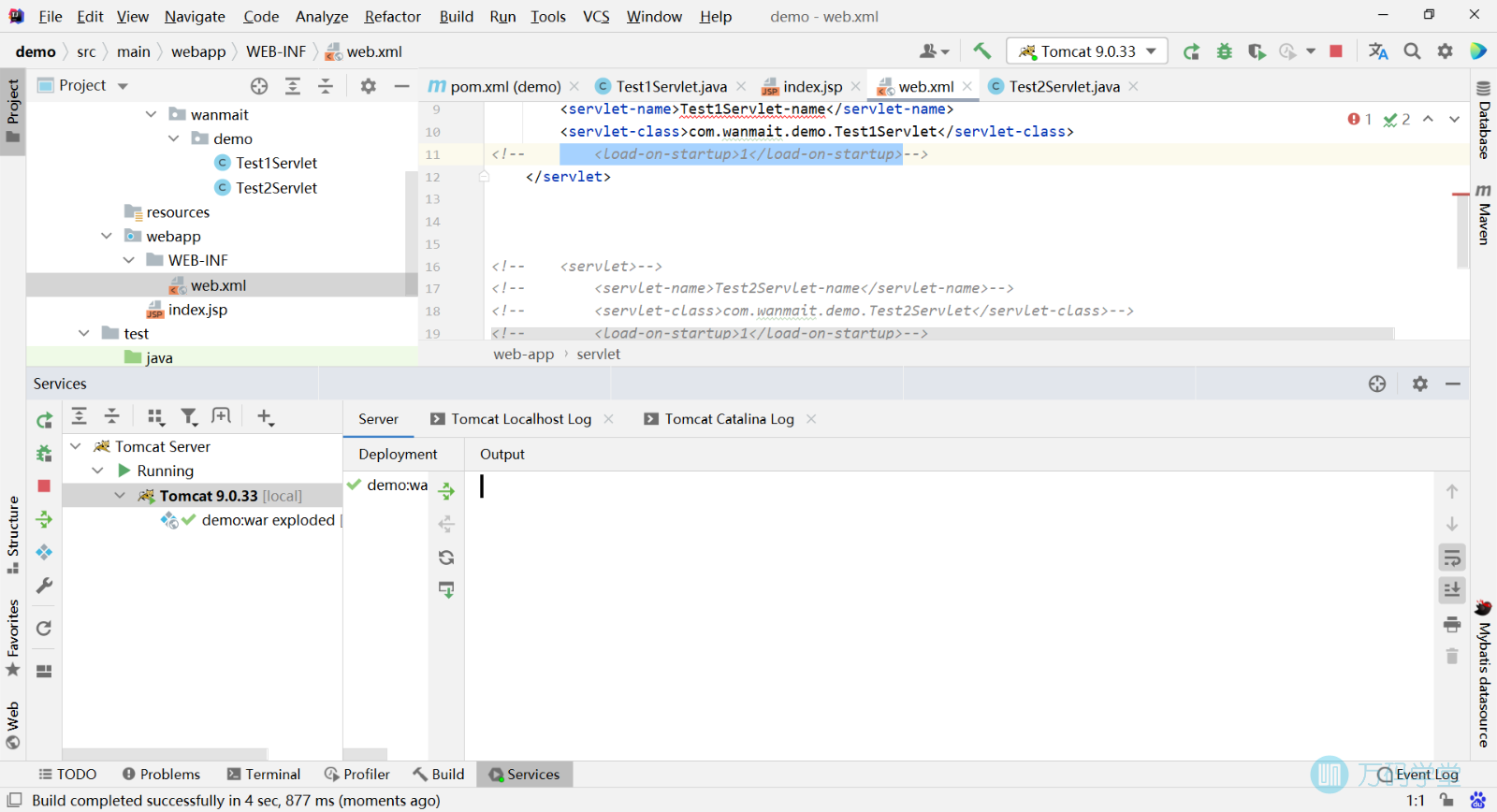The image size is (1497, 812).
Task: Open the Refactor menu
Action: [x=392, y=17]
